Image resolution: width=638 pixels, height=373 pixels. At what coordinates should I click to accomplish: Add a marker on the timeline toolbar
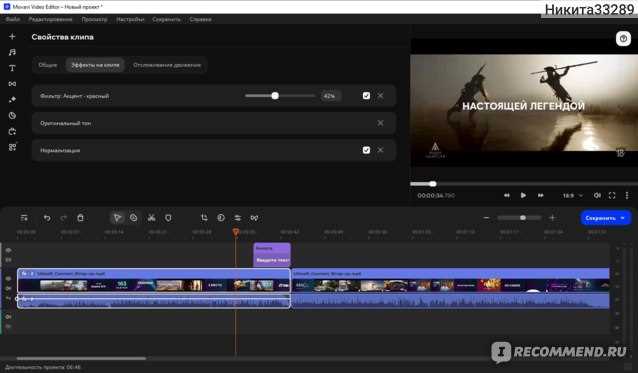[168, 218]
